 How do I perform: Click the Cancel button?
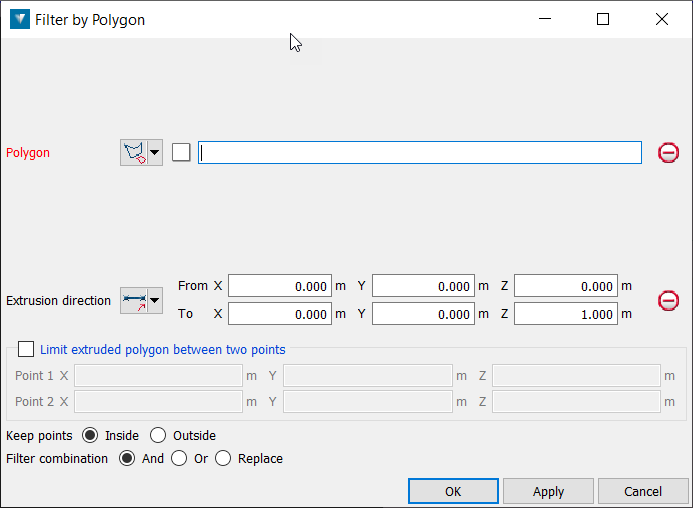tap(643, 491)
